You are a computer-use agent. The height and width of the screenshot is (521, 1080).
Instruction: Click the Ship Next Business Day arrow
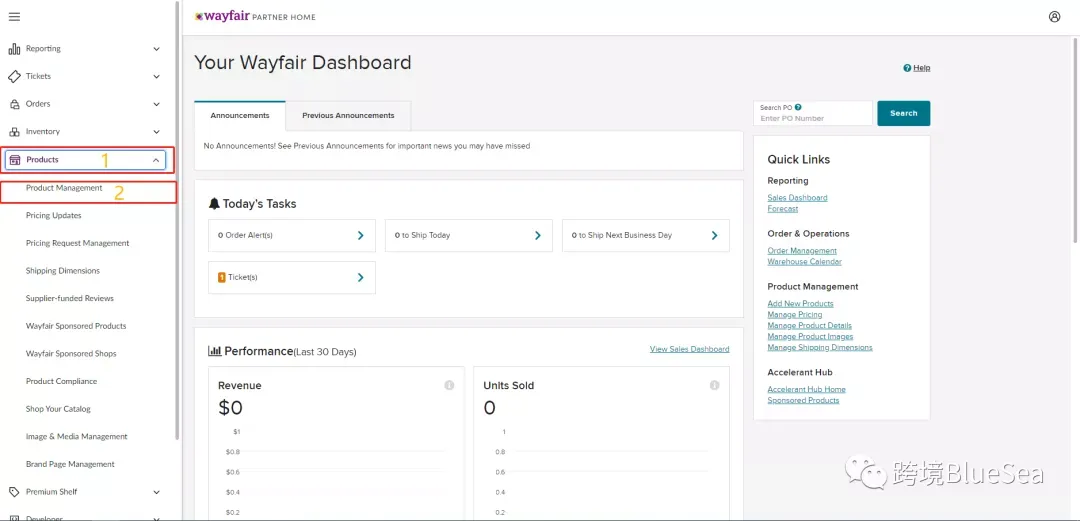tap(714, 236)
